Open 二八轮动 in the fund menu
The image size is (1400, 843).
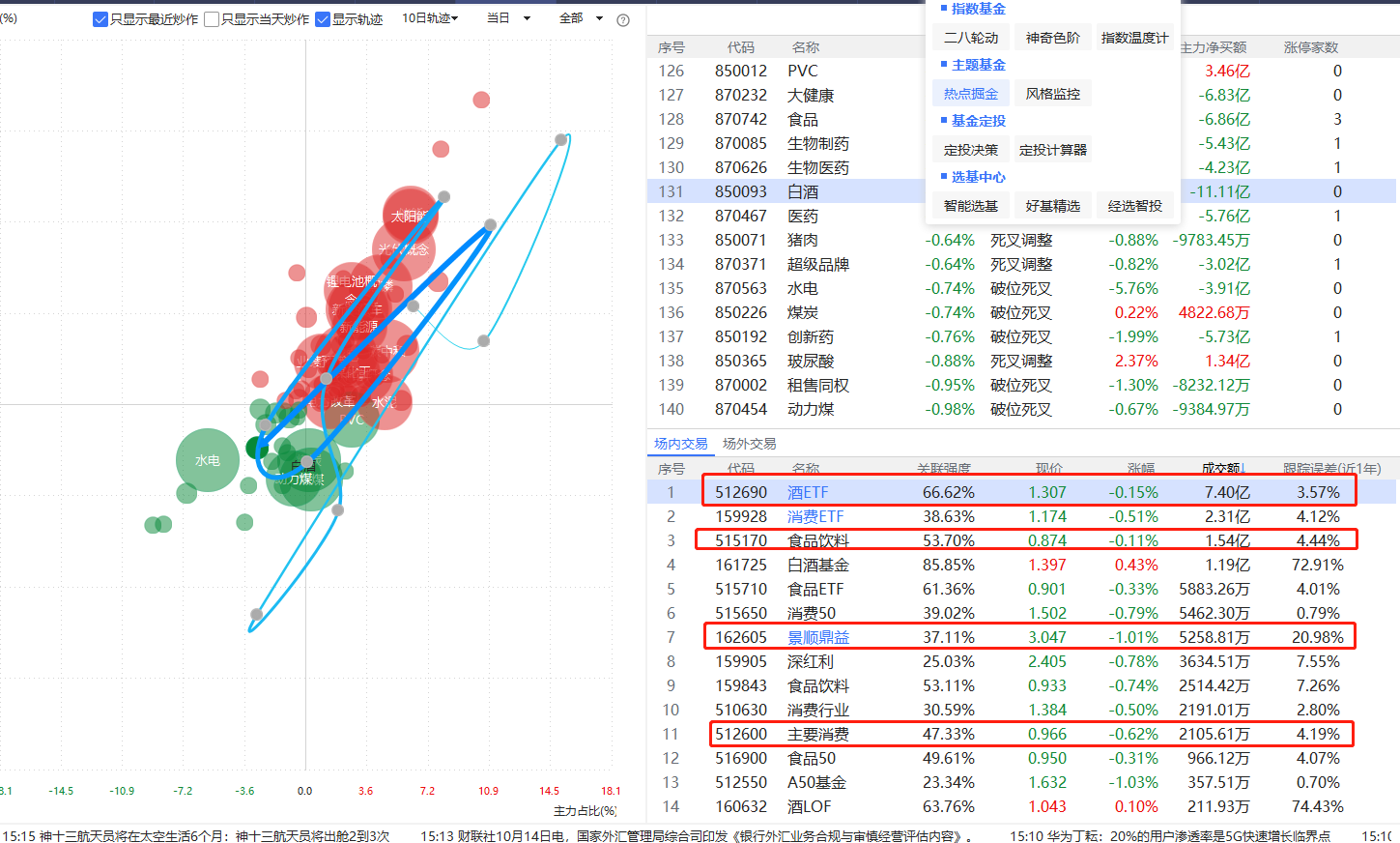pyautogui.click(x=970, y=38)
